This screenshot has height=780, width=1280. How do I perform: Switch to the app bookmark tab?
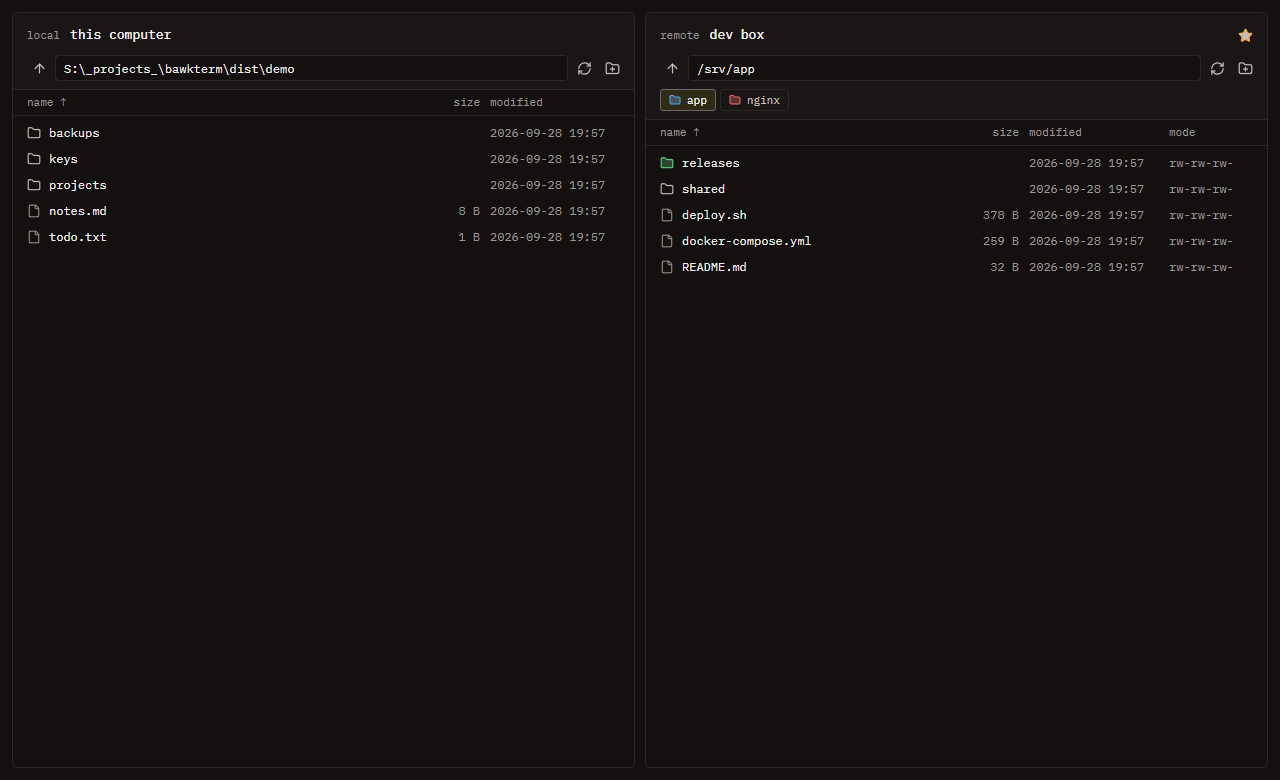[688, 100]
